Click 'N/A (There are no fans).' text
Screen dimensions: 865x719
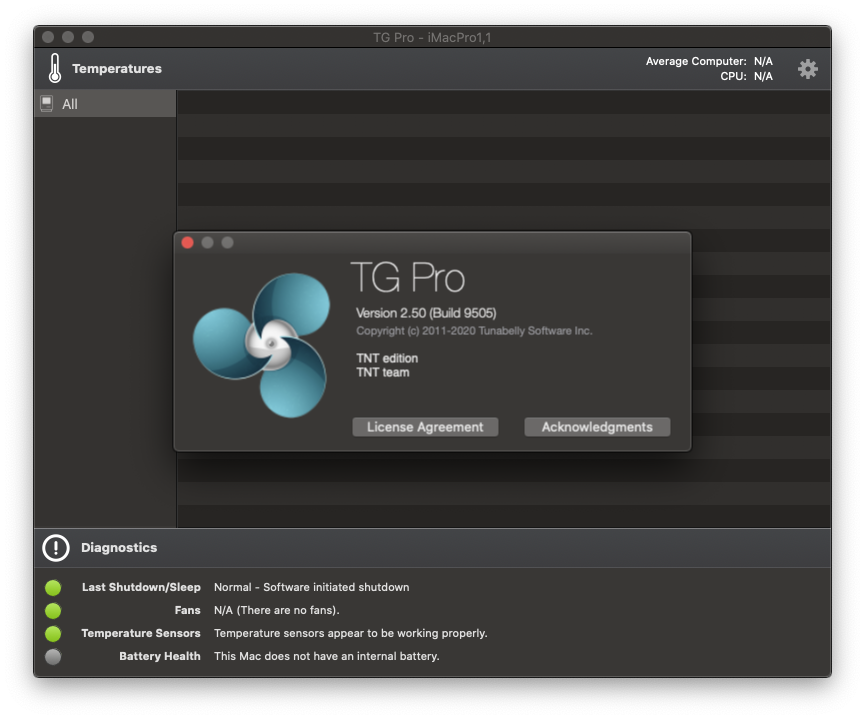point(277,610)
